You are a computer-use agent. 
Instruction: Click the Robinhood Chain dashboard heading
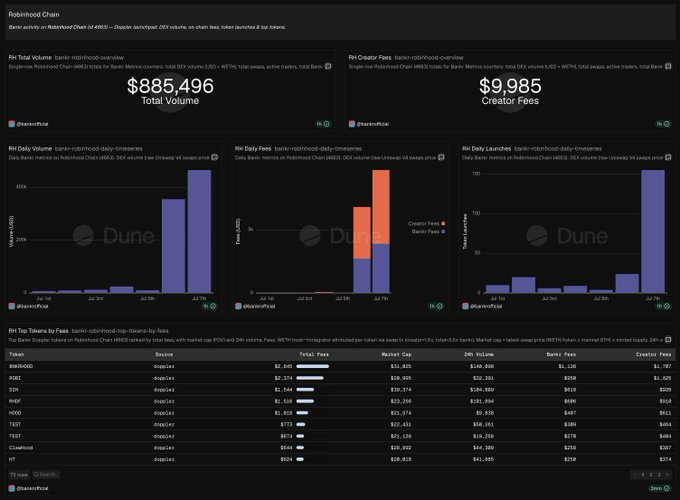point(34,15)
